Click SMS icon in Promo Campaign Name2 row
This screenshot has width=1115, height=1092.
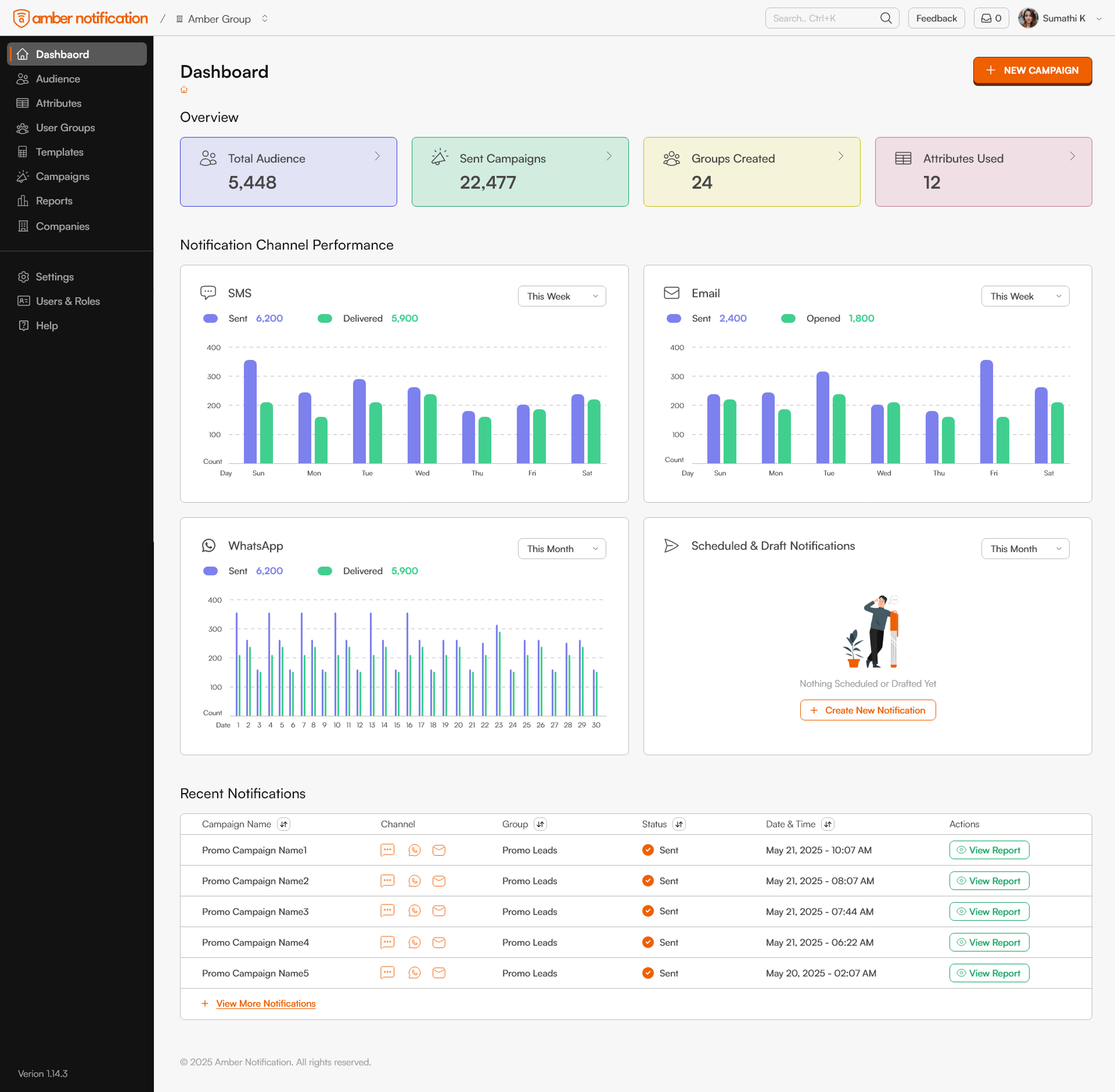pos(387,881)
